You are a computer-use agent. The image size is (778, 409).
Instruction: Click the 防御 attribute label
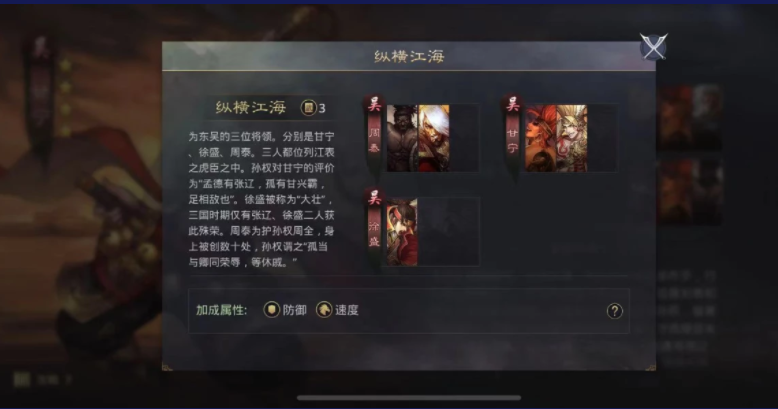tap(295, 310)
